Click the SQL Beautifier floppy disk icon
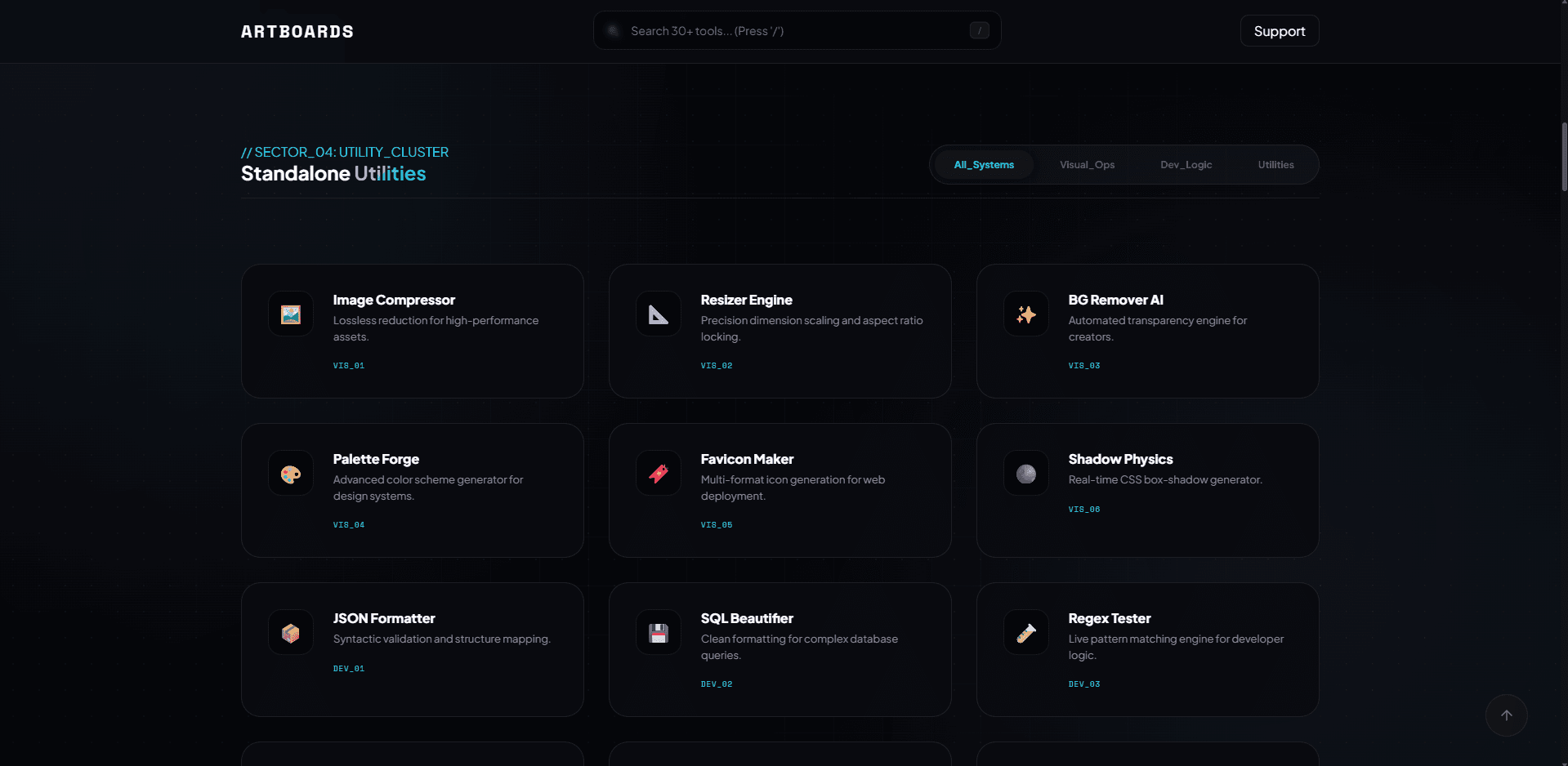The width and height of the screenshot is (1568, 766). click(x=658, y=632)
